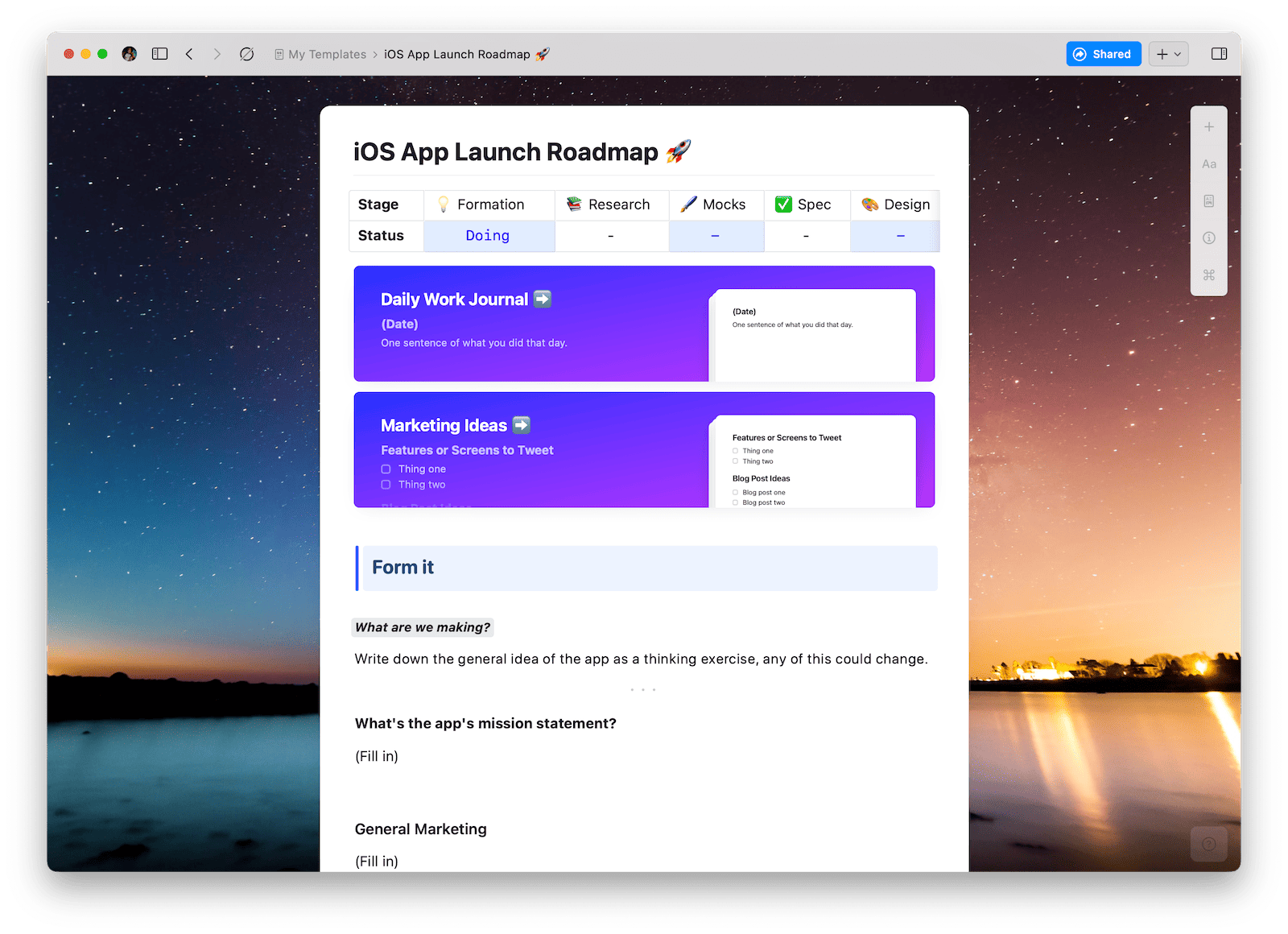Click the Marketing Ideas preview thumbnail

pyautogui.click(x=812, y=461)
